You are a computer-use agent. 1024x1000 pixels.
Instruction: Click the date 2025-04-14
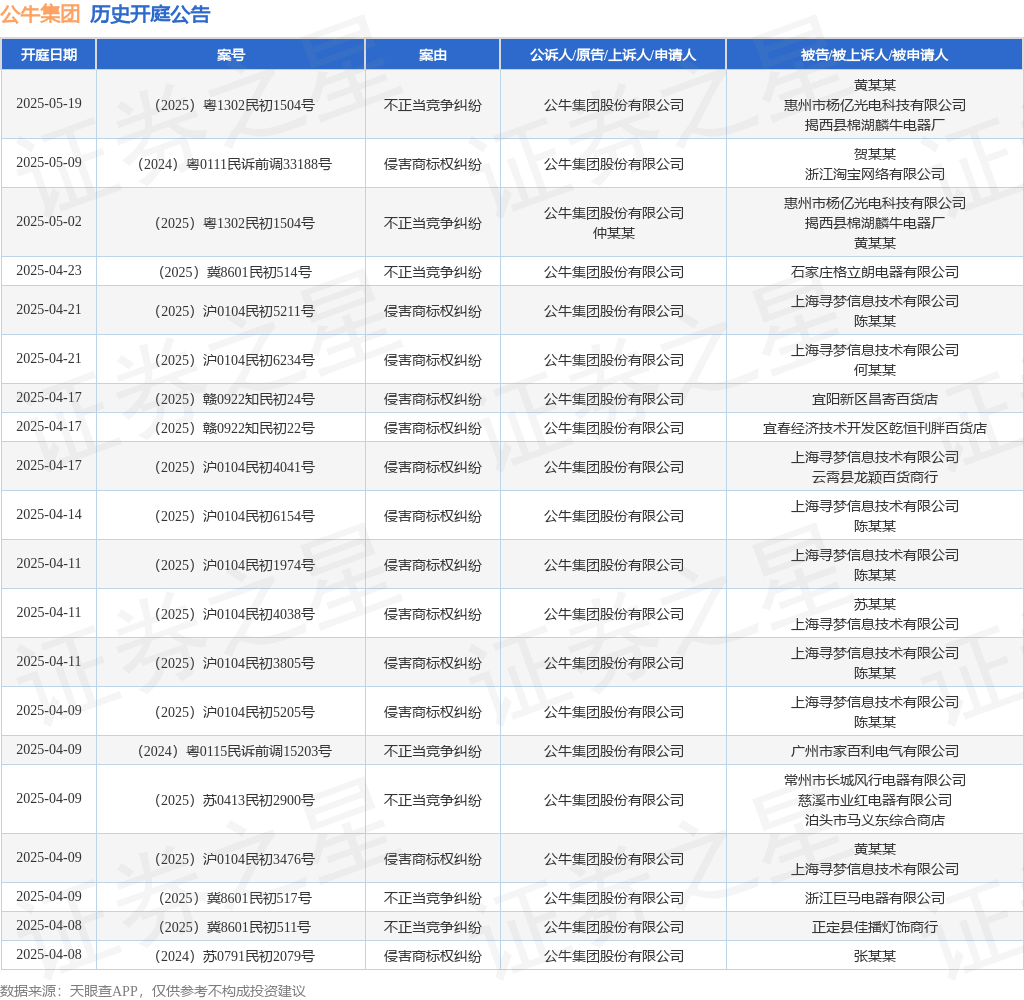click(49, 515)
